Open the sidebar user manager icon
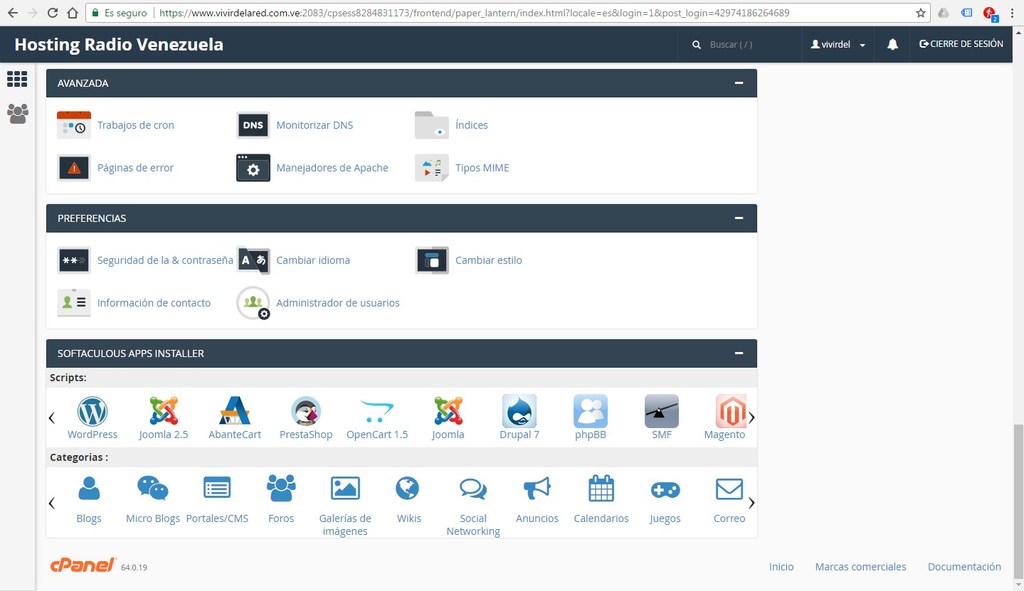 pos(18,114)
